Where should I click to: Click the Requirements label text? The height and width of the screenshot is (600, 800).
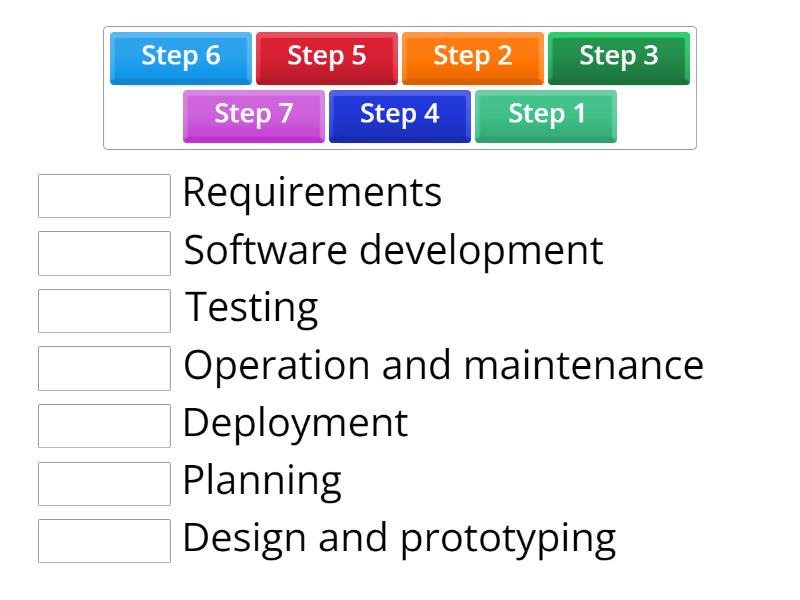(312, 192)
